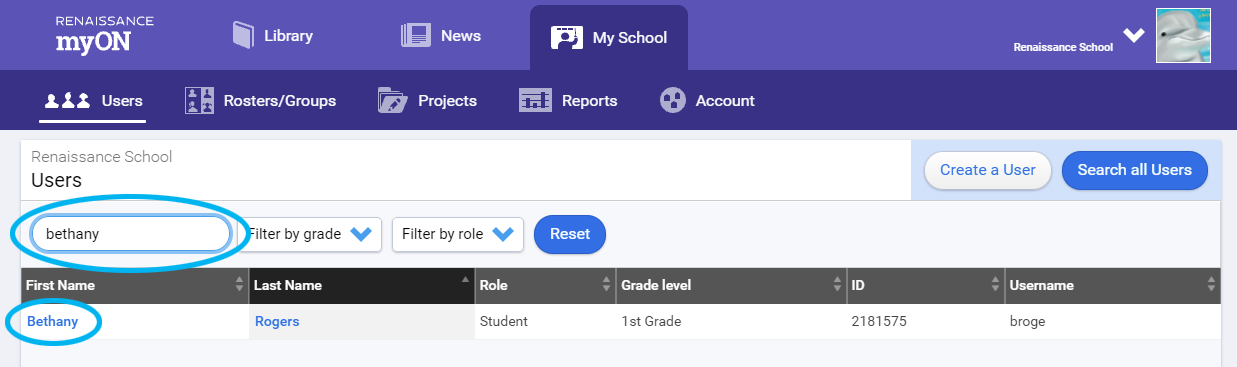This screenshot has width=1237, height=367.
Task: Open the Account section
Action: pyautogui.click(x=708, y=101)
